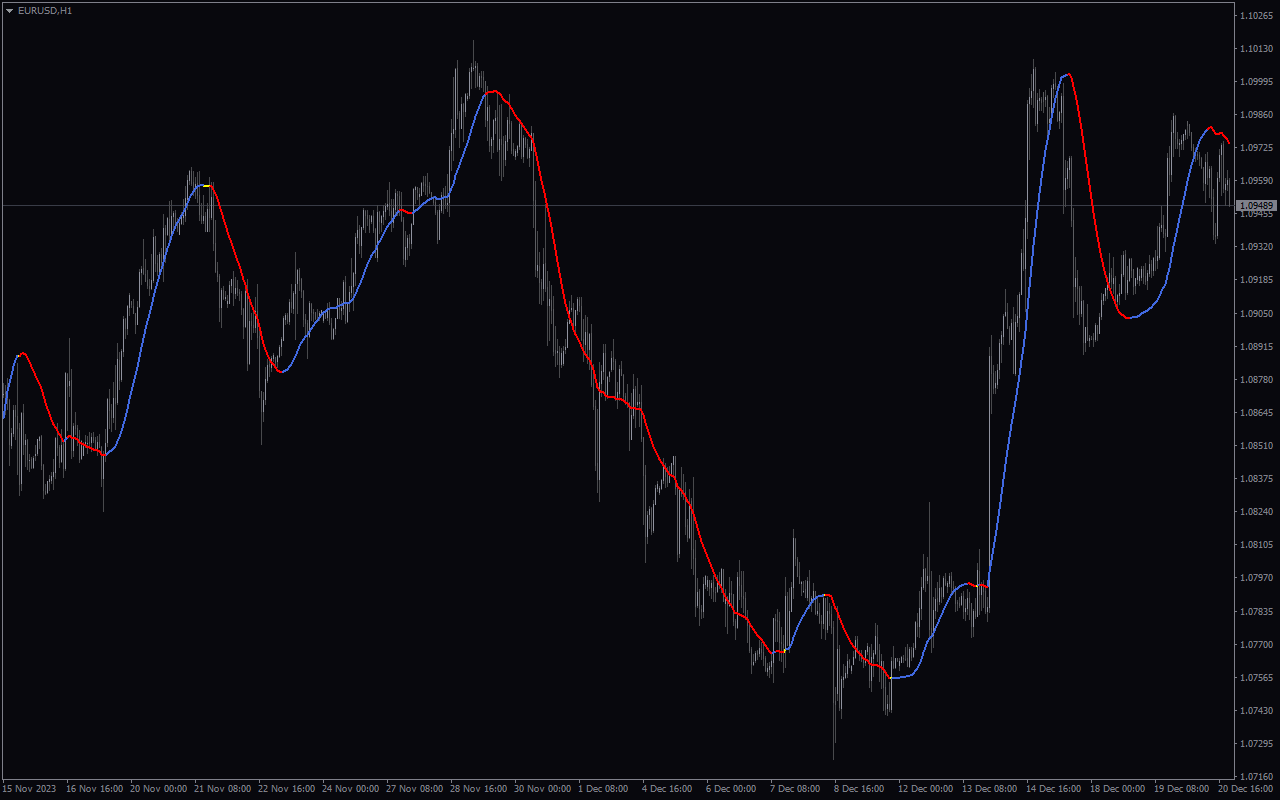Select the 4 Dec 16:00 time label
Viewport: 1280px width, 800px height.
pos(667,789)
